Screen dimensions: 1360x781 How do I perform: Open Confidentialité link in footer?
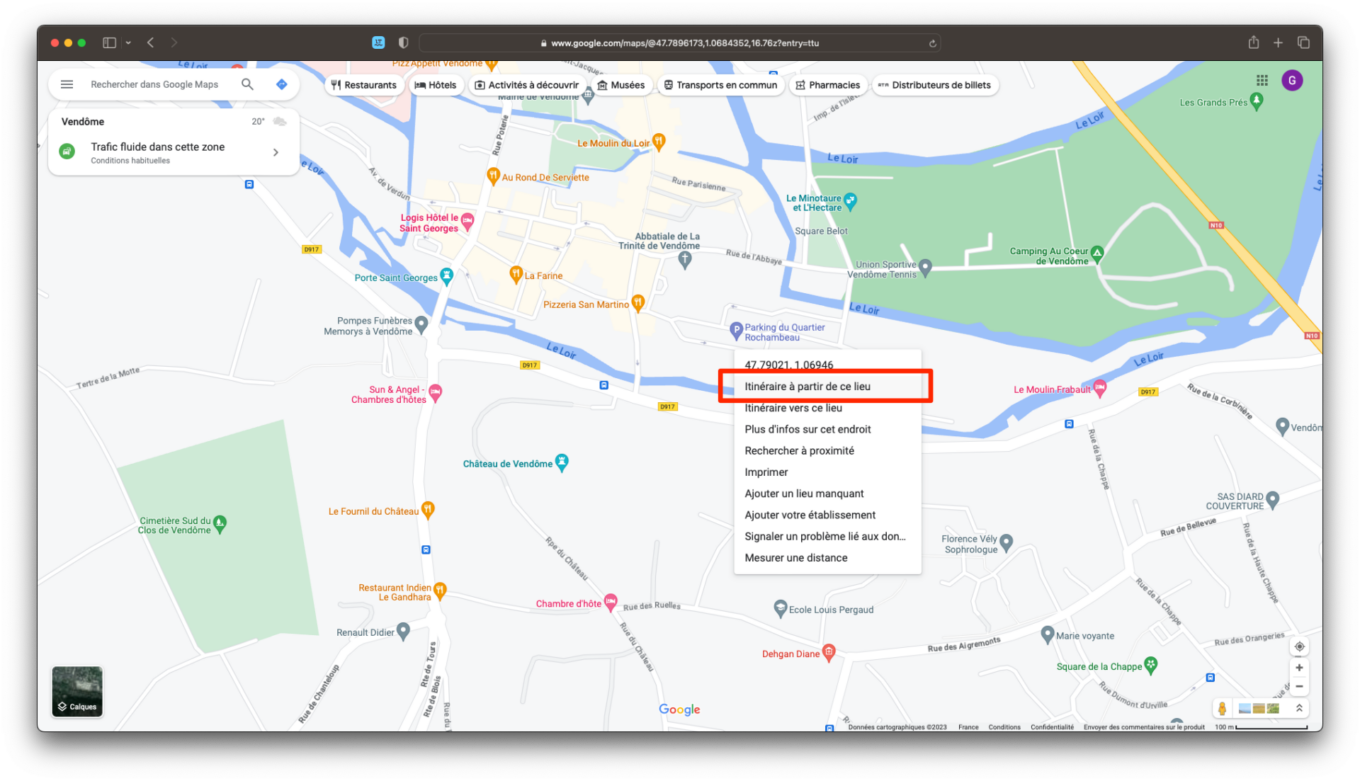1052,727
